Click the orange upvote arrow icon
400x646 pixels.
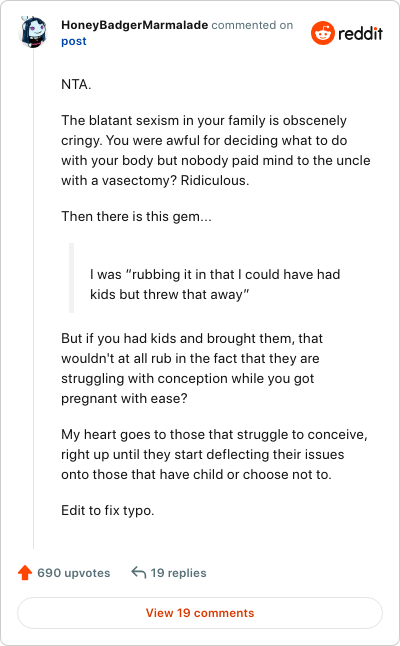[25, 572]
